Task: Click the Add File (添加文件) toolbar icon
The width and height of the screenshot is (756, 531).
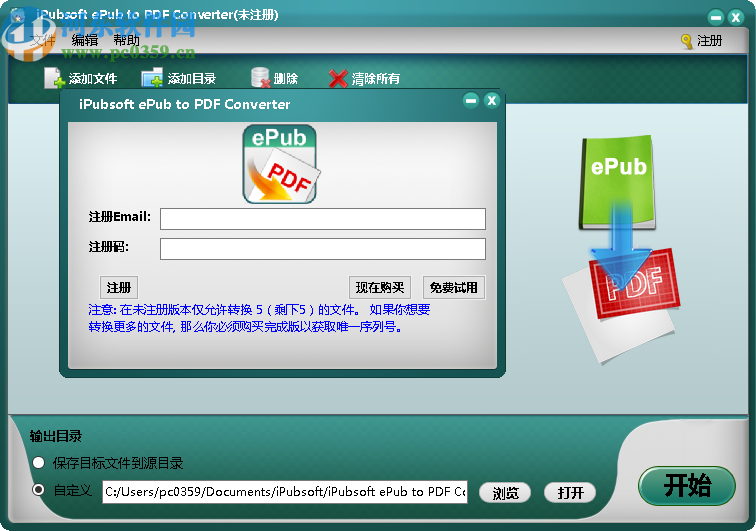Action: click(x=54, y=78)
